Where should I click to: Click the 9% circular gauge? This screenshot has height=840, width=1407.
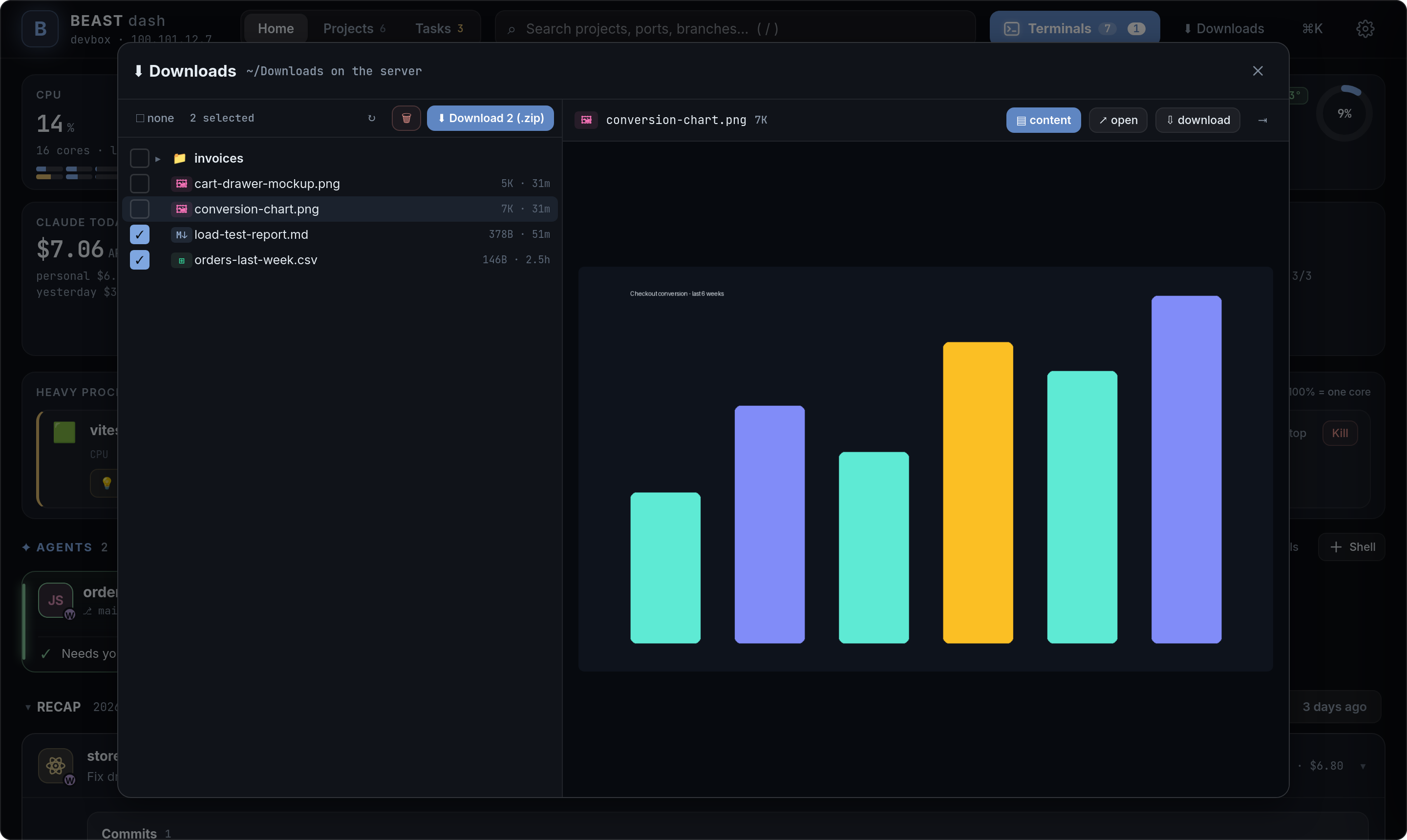(x=1344, y=113)
